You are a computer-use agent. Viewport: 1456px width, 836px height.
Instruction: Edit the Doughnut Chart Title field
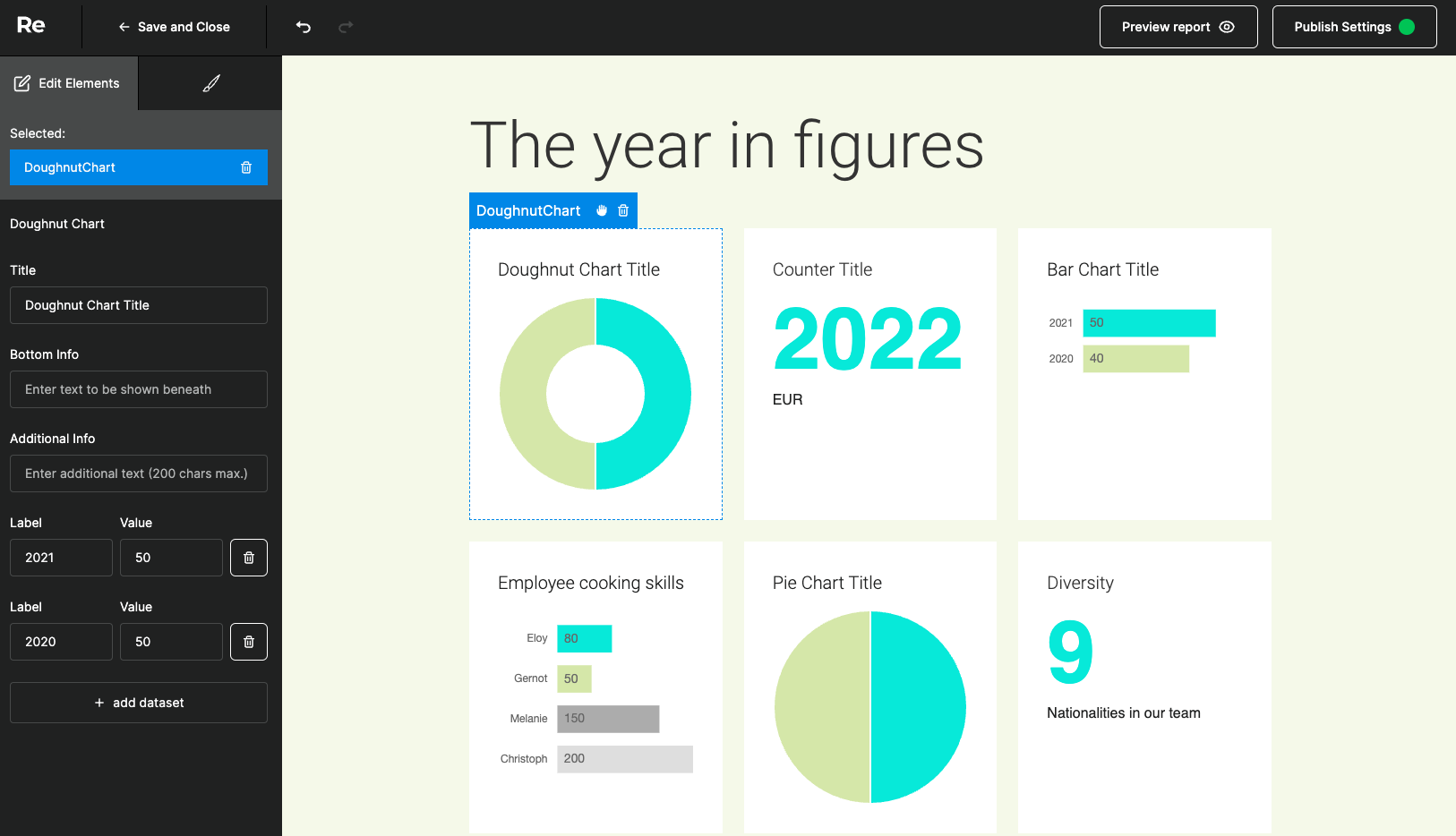click(139, 305)
